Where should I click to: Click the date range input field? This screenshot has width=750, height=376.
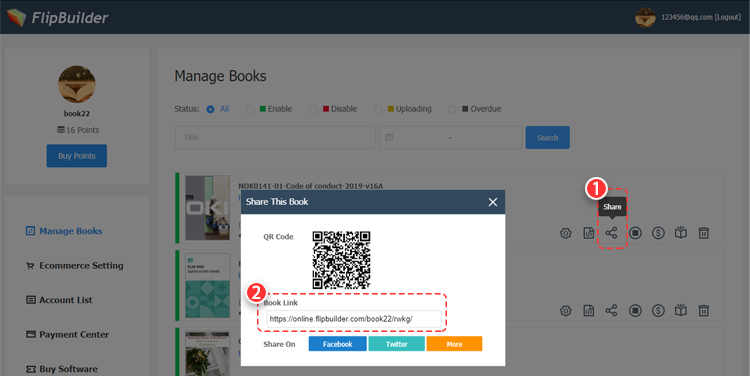coord(451,138)
